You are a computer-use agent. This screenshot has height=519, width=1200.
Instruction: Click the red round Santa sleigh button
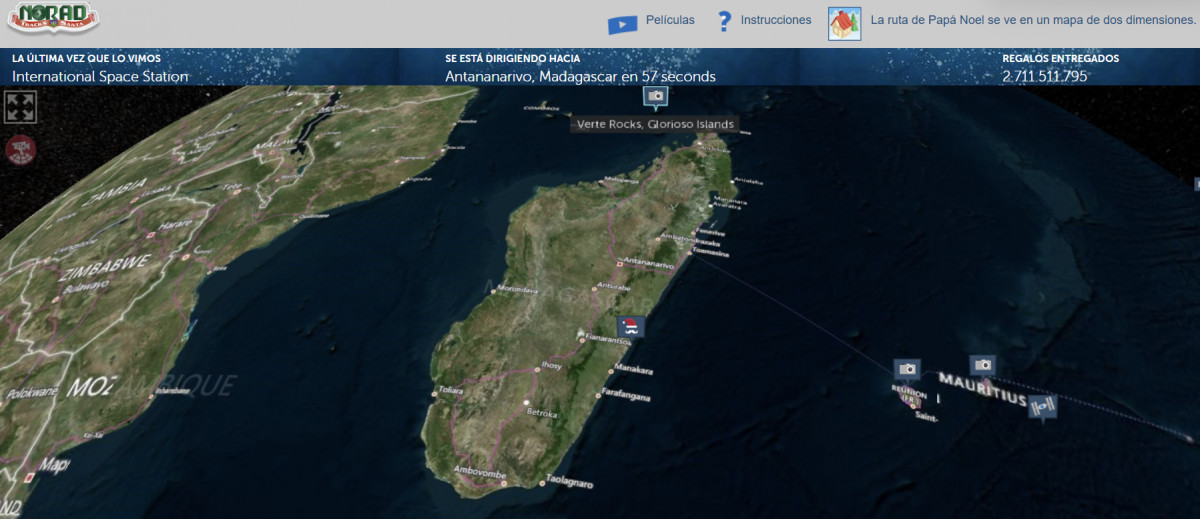(19, 150)
